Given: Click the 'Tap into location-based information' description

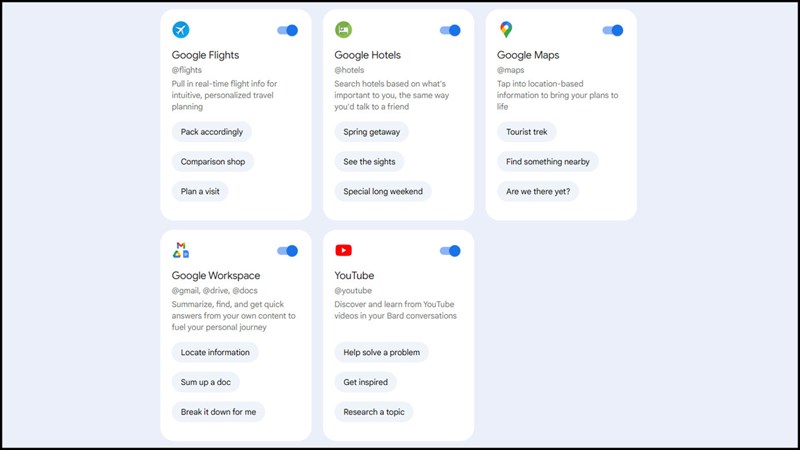Looking at the screenshot, I should pyautogui.click(x=558, y=95).
